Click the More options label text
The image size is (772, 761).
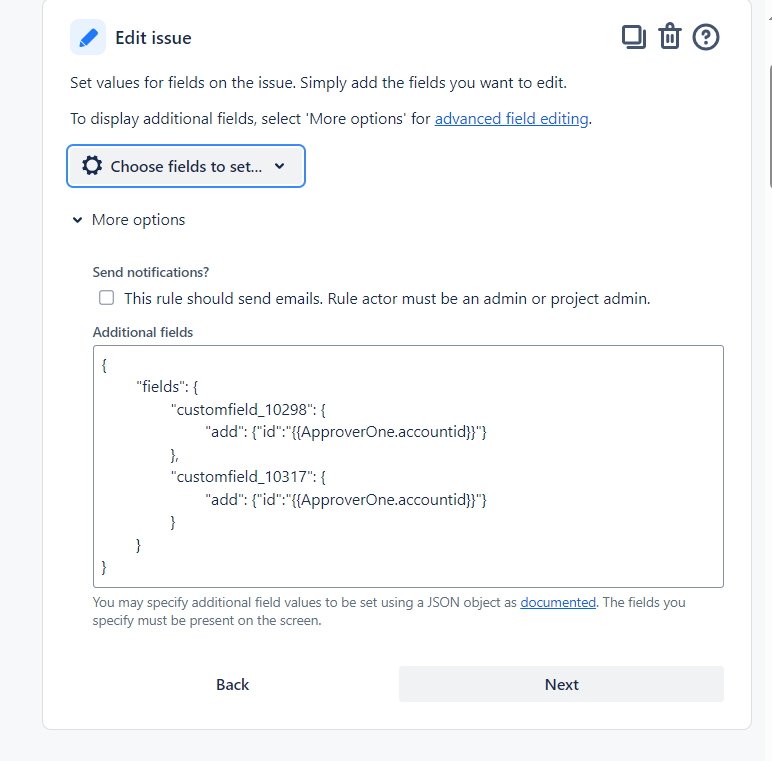pos(138,220)
